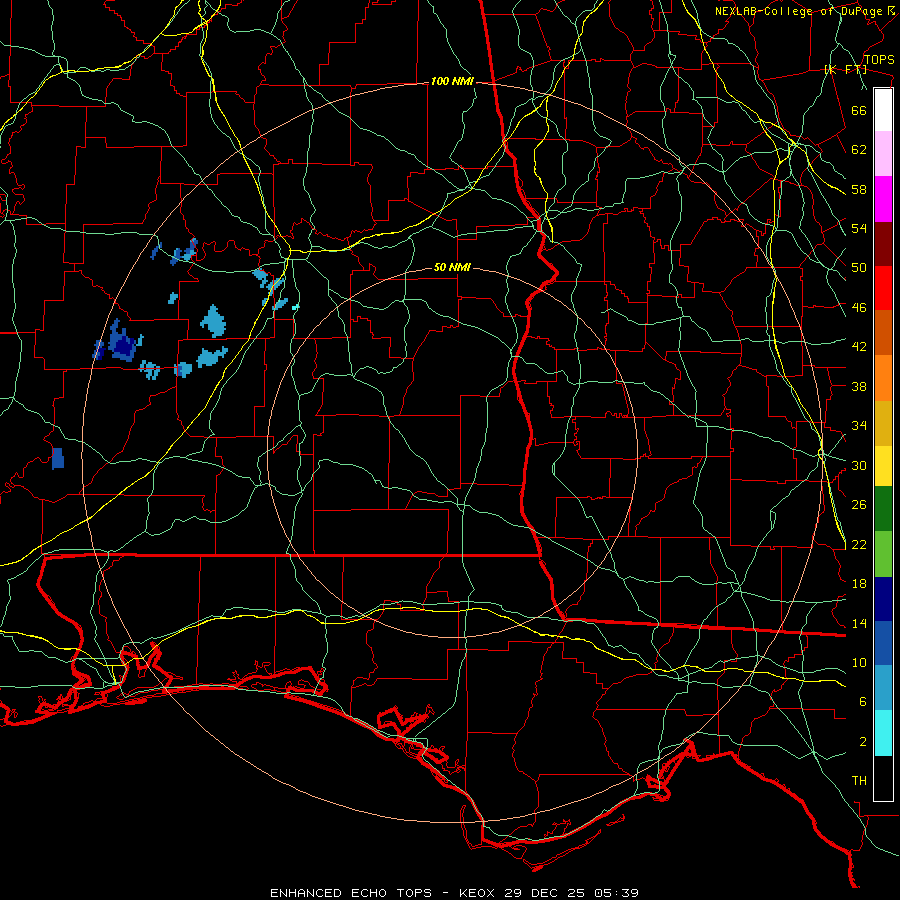Click the KEOX station identifier in caption
900x900 pixels.
click(479, 893)
